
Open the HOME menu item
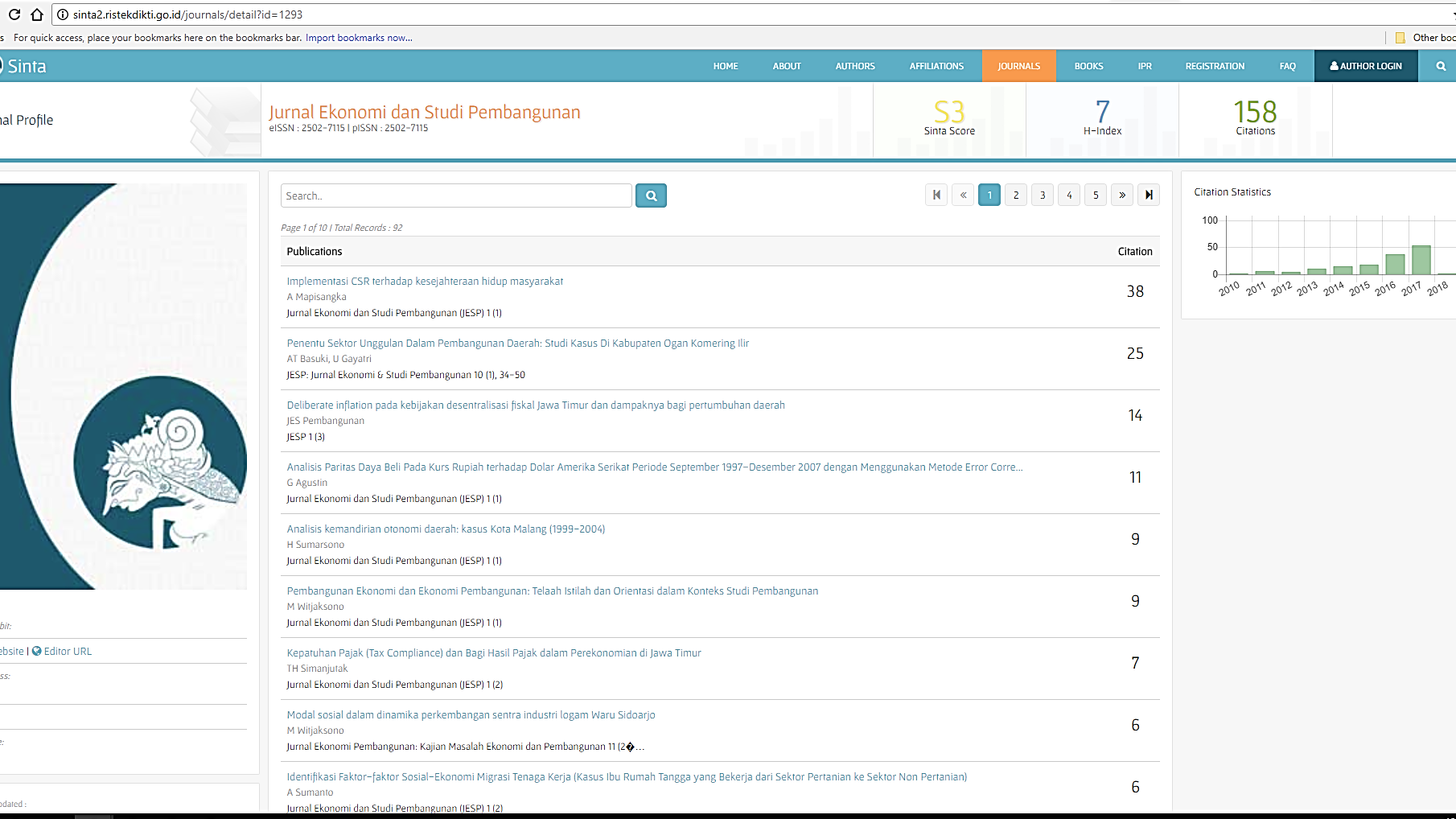[726, 66]
